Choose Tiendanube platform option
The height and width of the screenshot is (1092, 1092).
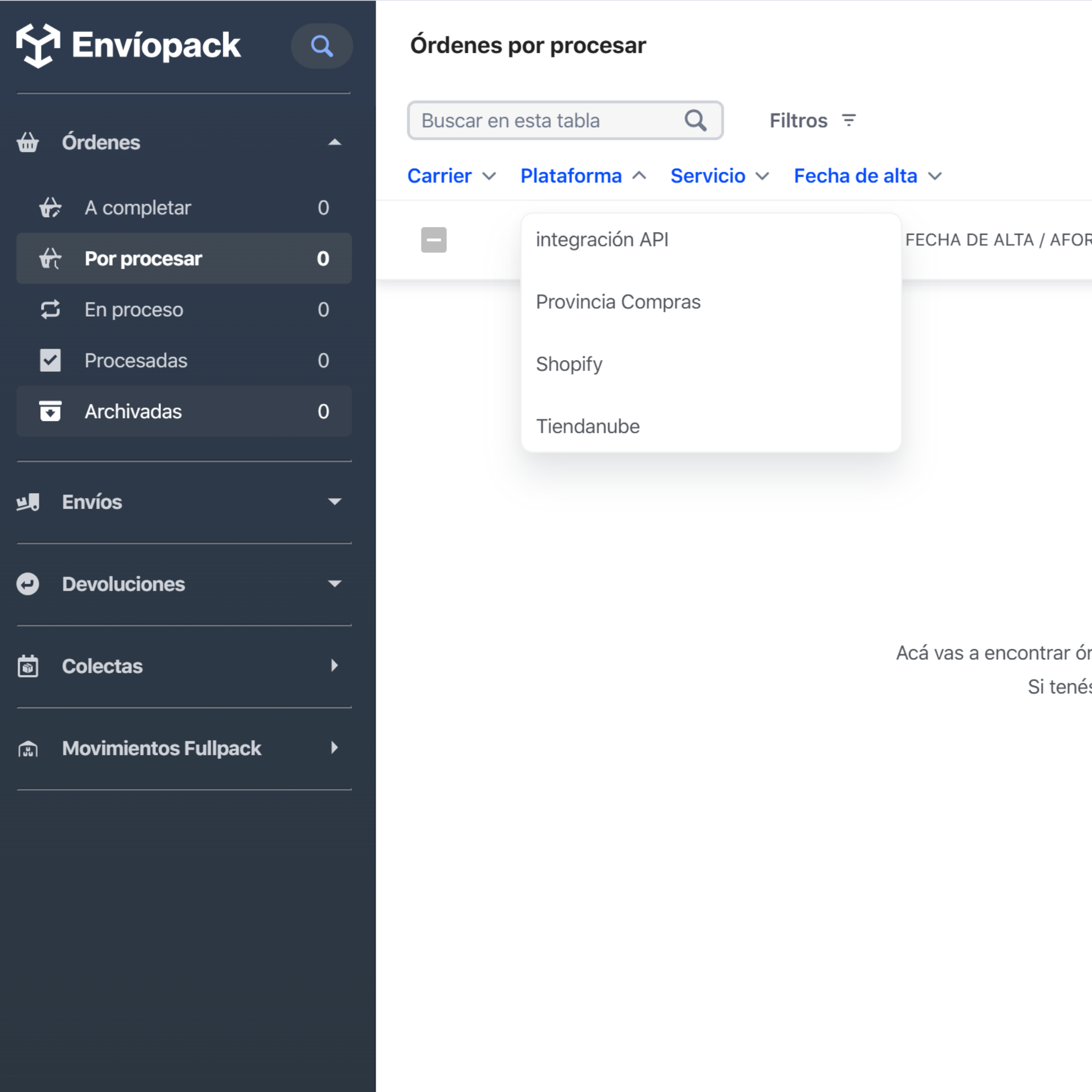pos(588,426)
